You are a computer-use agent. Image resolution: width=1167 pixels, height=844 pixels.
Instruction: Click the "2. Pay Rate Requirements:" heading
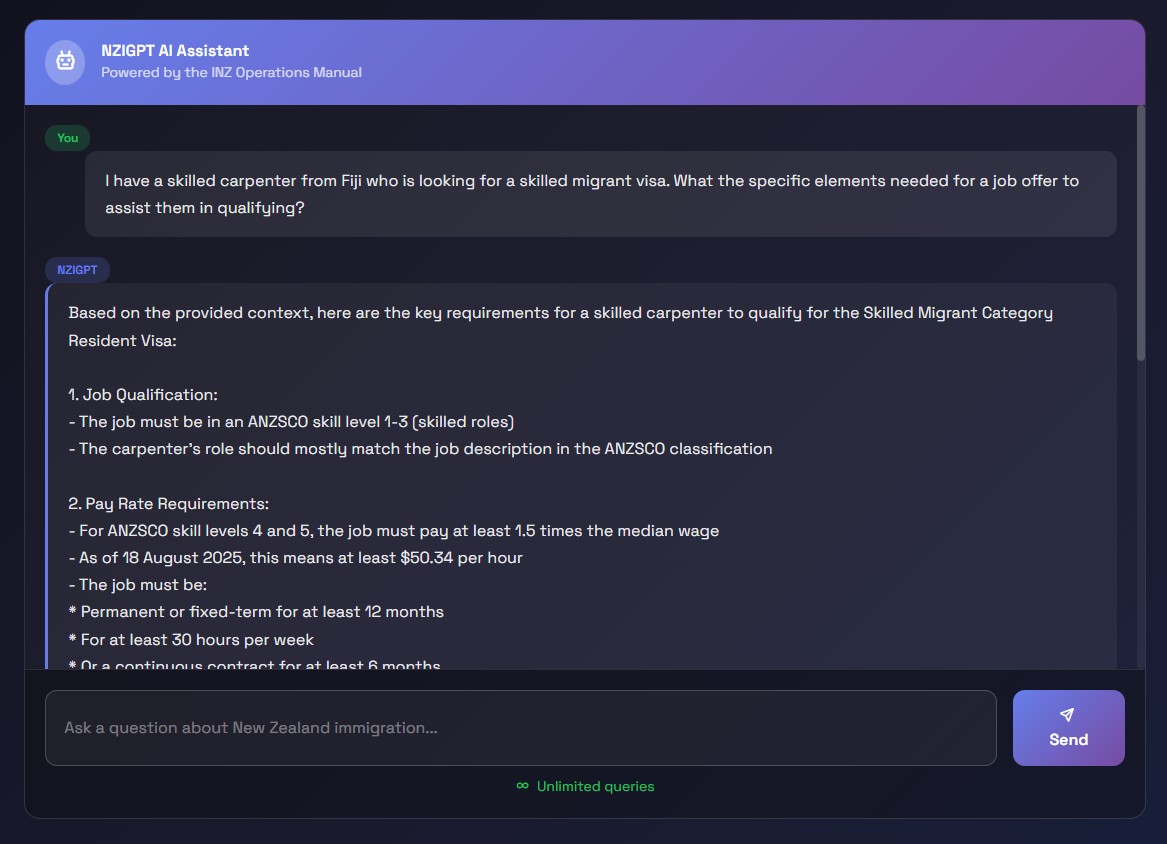(x=168, y=504)
